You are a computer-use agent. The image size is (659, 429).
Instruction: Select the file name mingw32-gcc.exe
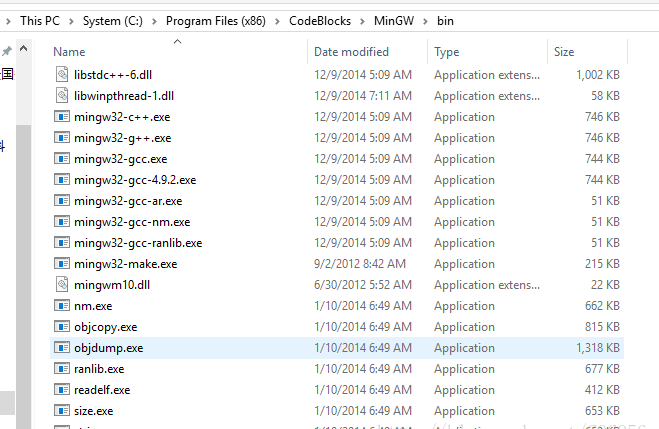tap(121, 159)
